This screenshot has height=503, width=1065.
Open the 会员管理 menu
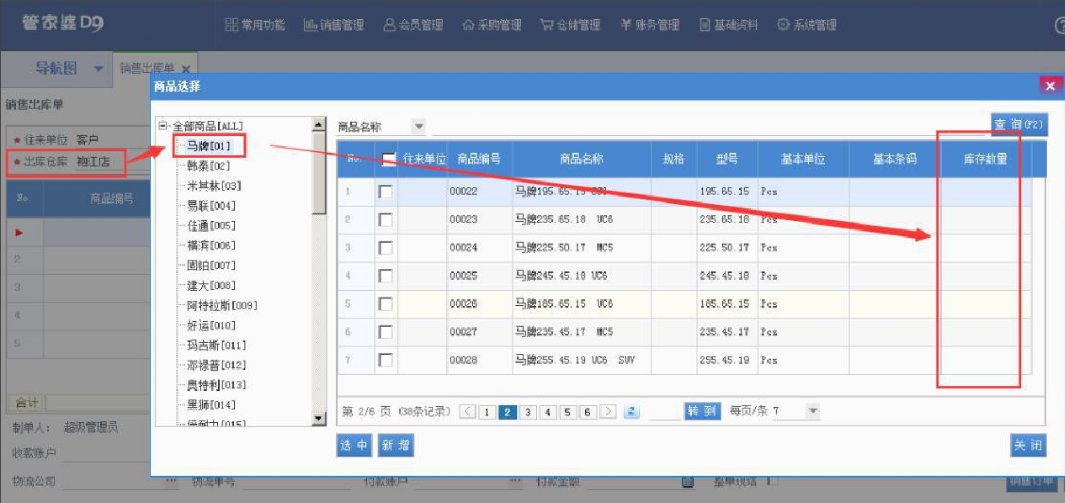click(413, 25)
